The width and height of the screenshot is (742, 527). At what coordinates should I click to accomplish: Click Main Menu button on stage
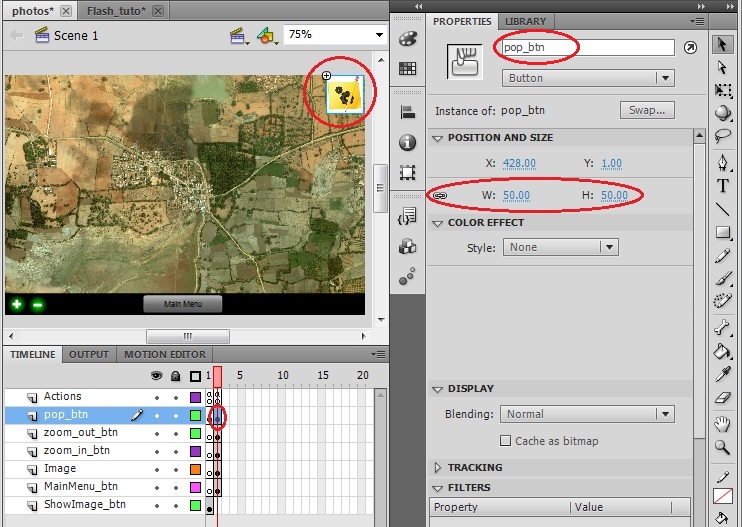(x=183, y=304)
